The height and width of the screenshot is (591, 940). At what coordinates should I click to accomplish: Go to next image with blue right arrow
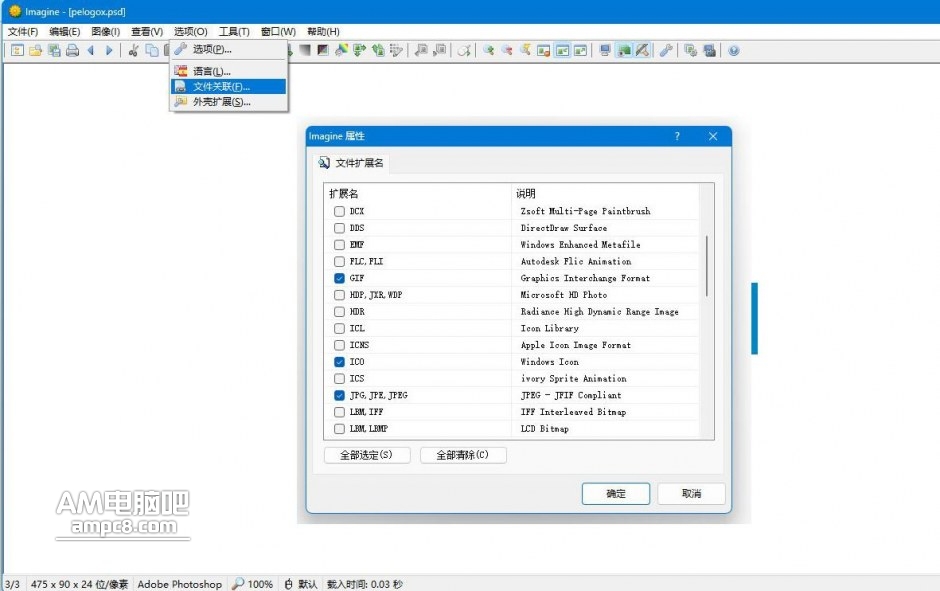[x=109, y=51]
